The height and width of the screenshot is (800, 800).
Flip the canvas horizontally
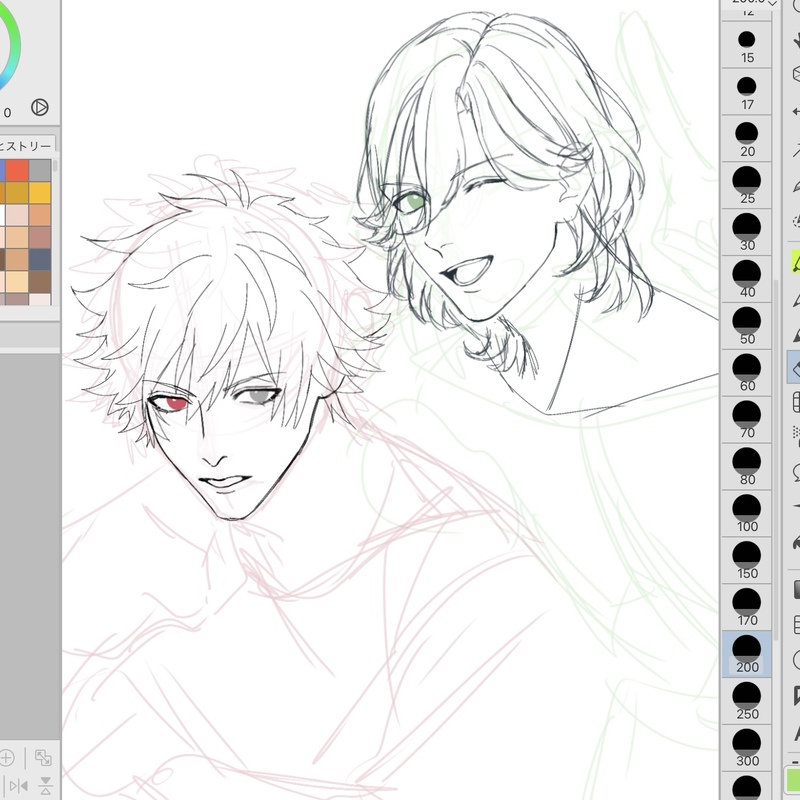[x=18, y=785]
